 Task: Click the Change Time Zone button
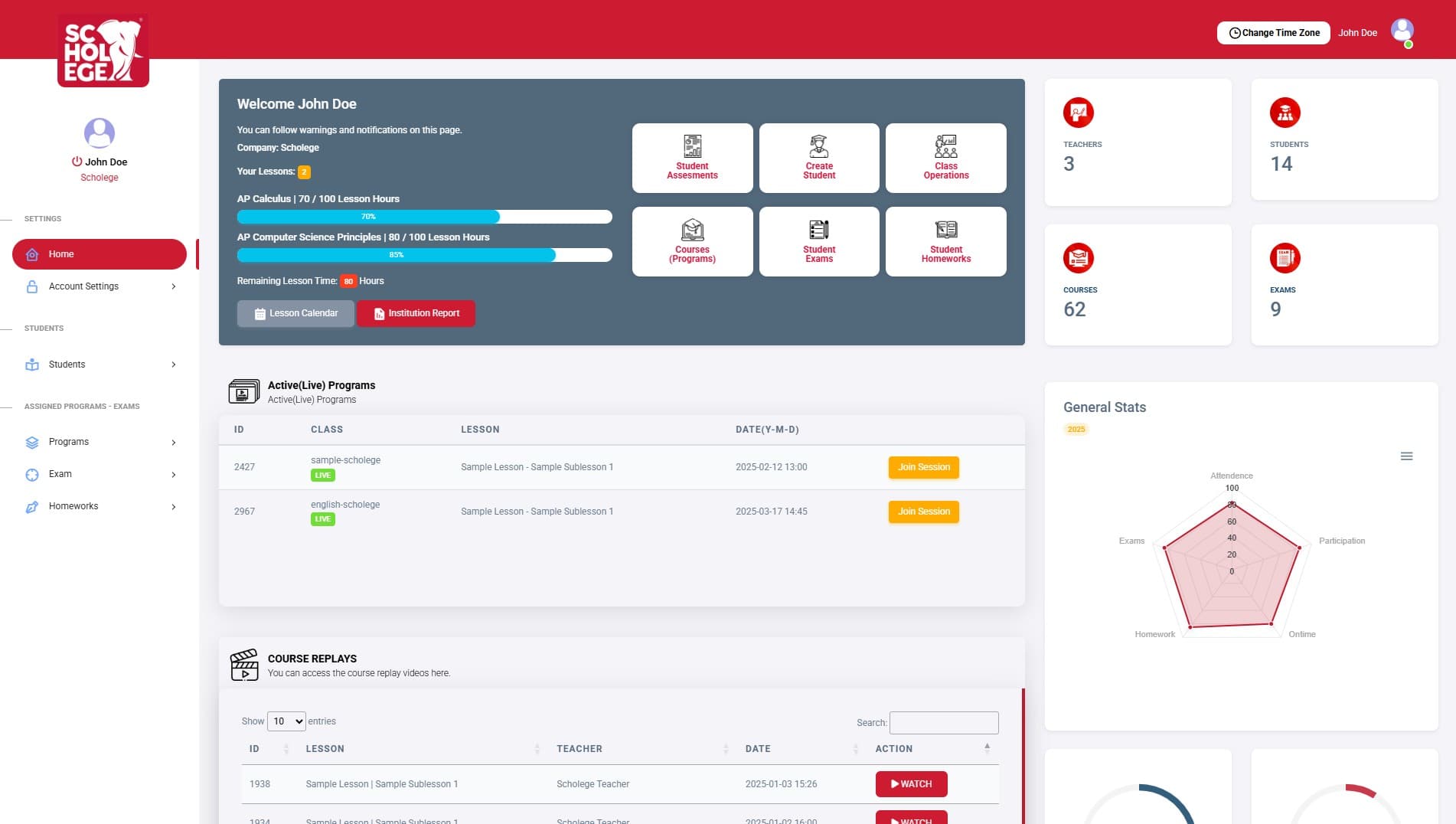(1274, 33)
